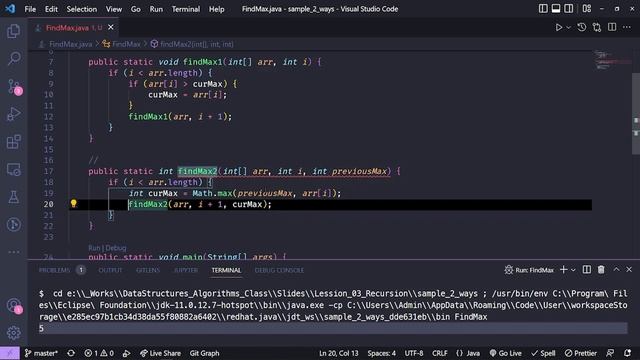
Task: Open the View menu
Action: click(x=114, y=9)
